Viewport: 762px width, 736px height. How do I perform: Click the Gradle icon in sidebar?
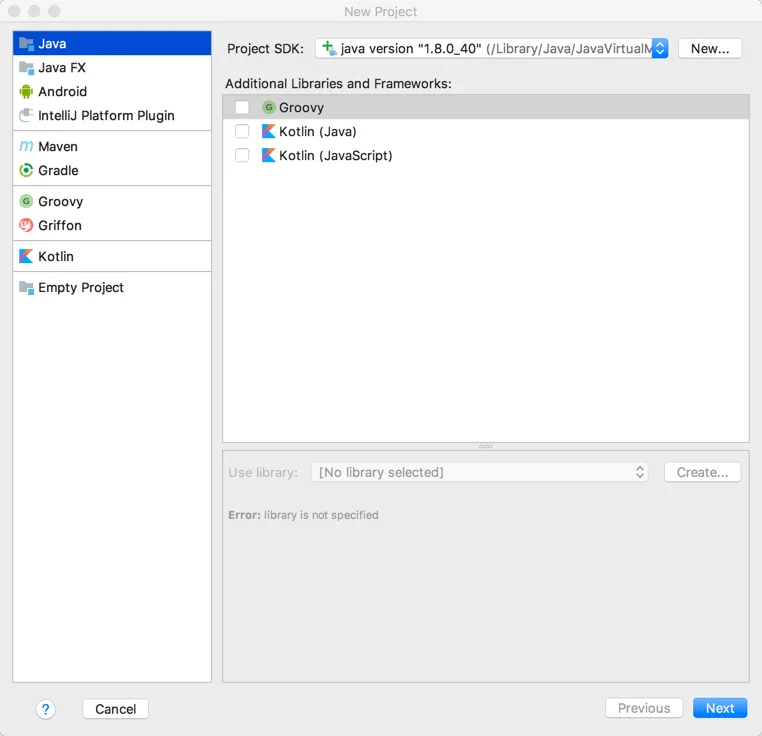26,170
